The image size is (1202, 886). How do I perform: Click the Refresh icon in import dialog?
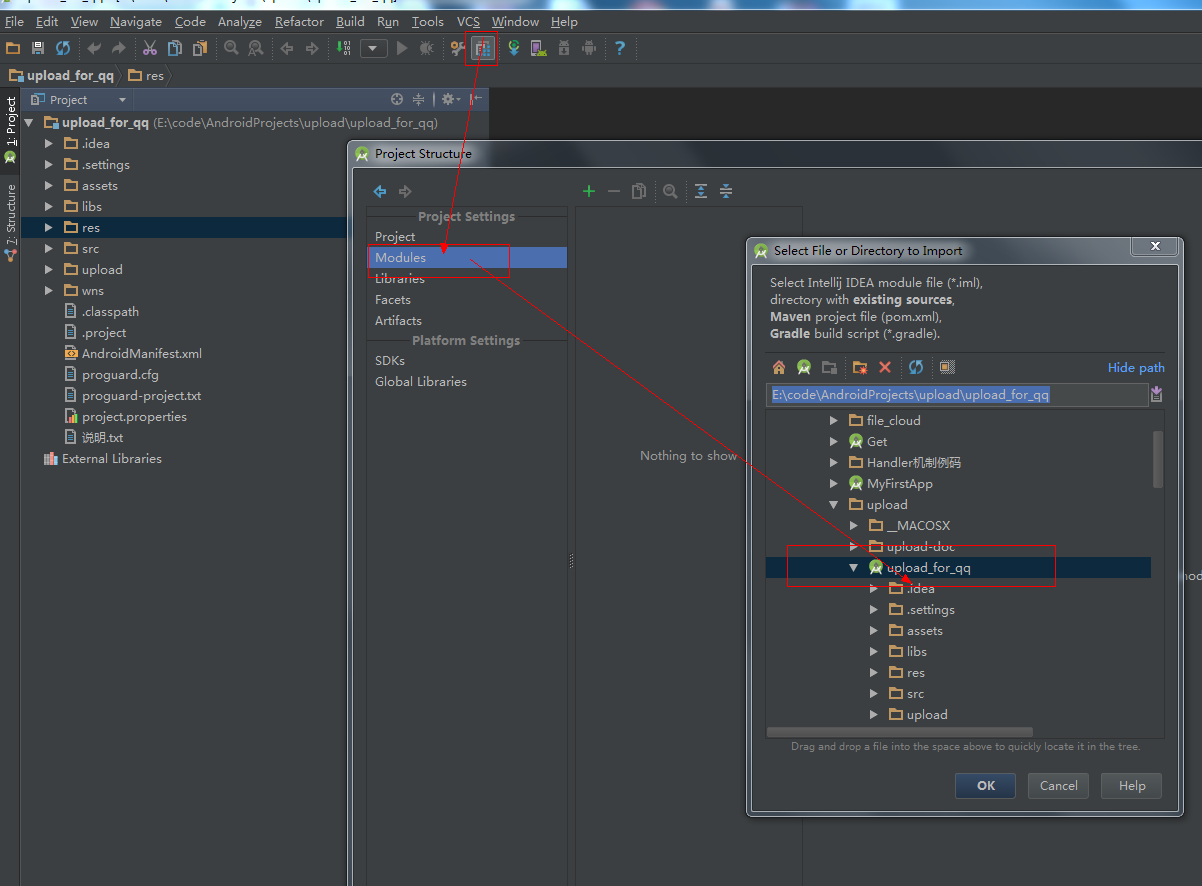point(916,367)
